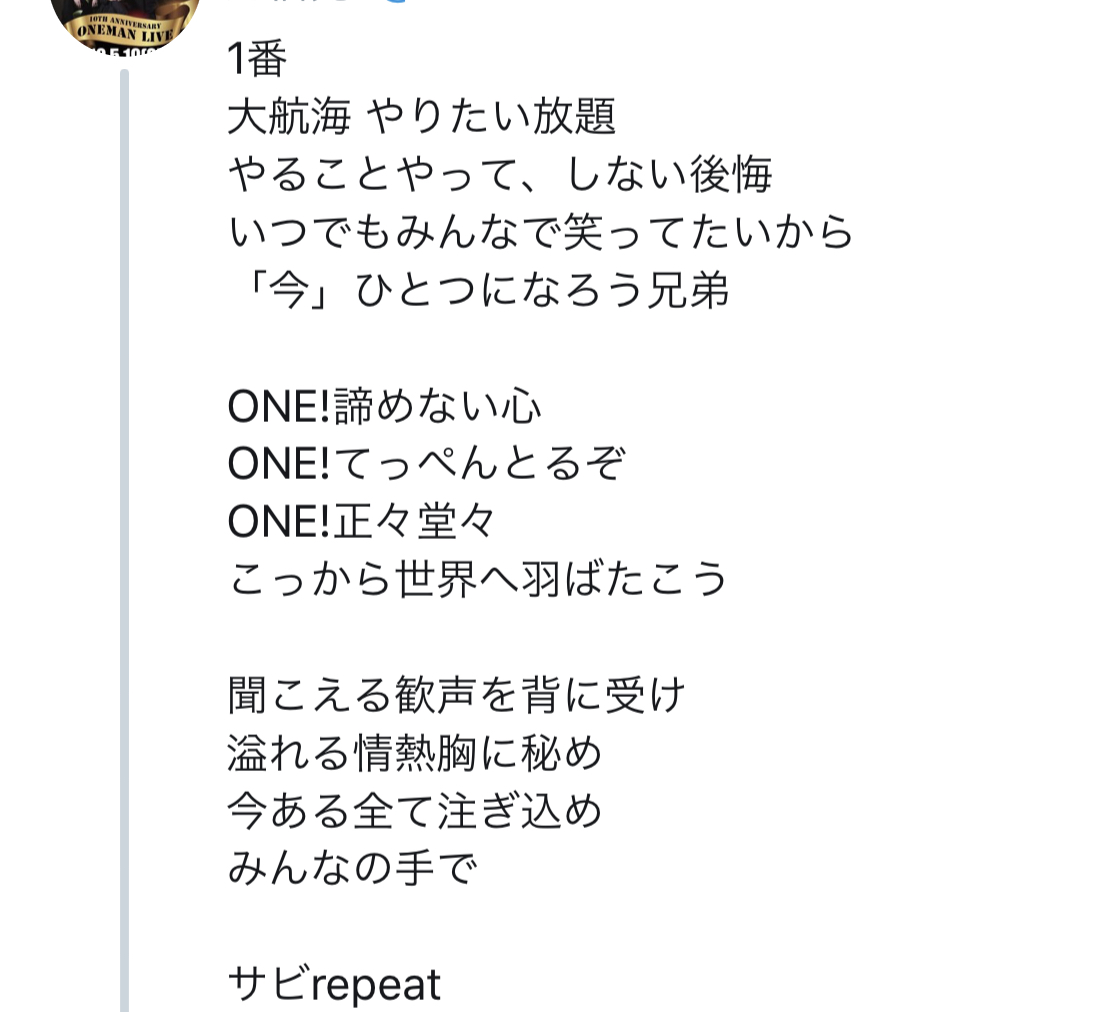Click the line 'やることやって、しない後悔'
Viewport: 1117px width, 1012px height.
[x=500, y=177]
